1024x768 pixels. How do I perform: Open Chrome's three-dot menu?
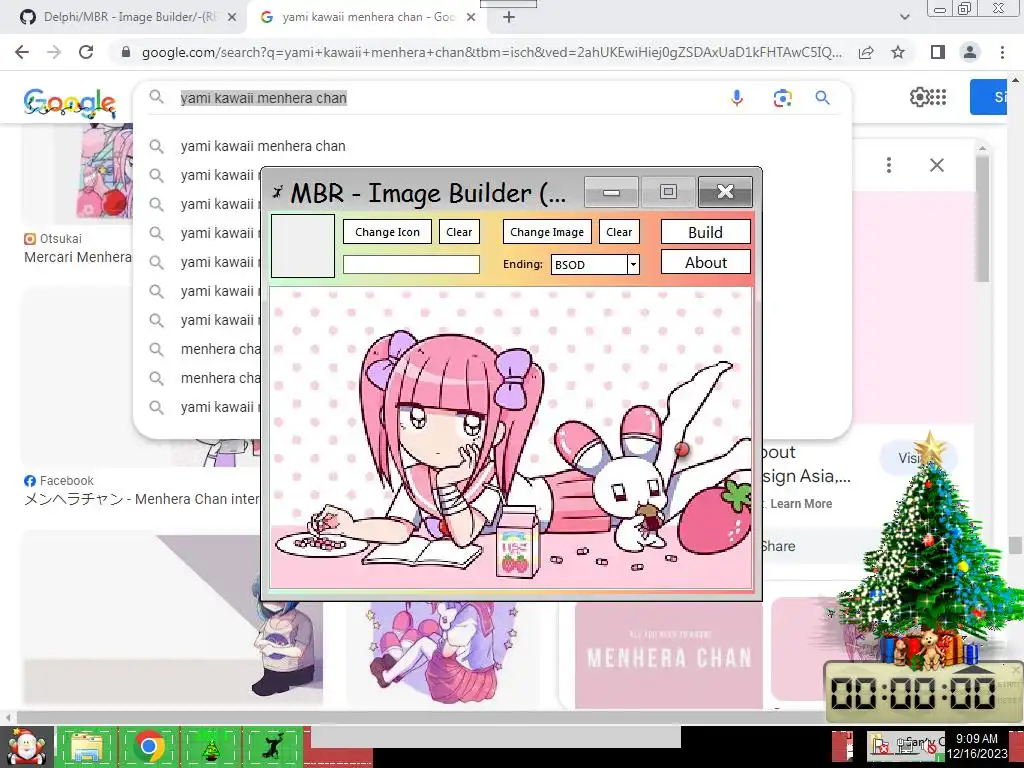[1002, 52]
